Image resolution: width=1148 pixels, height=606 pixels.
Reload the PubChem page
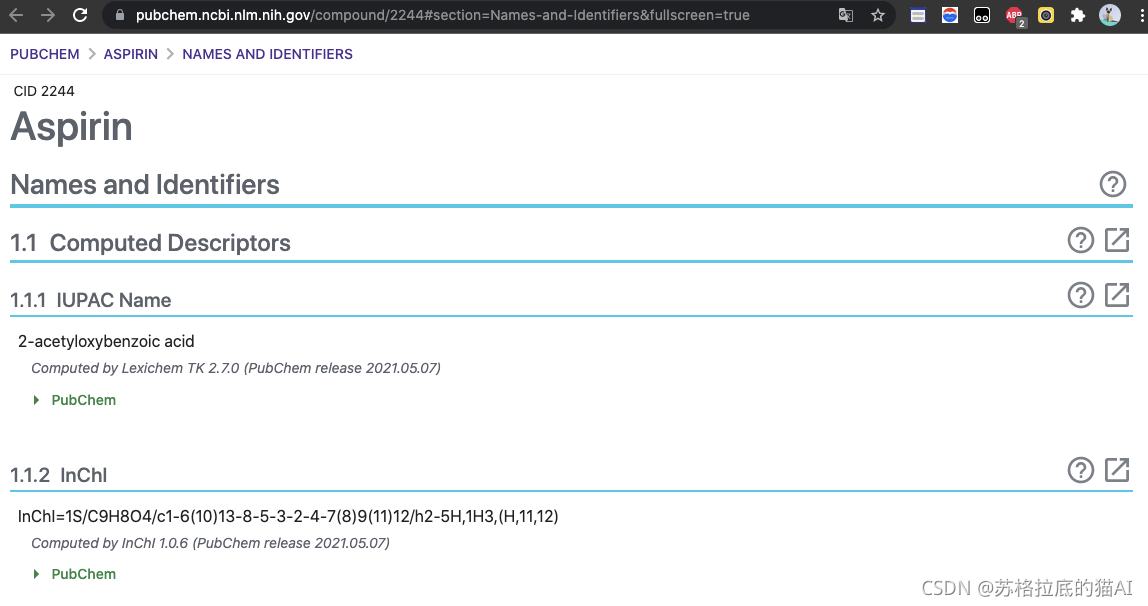80,15
